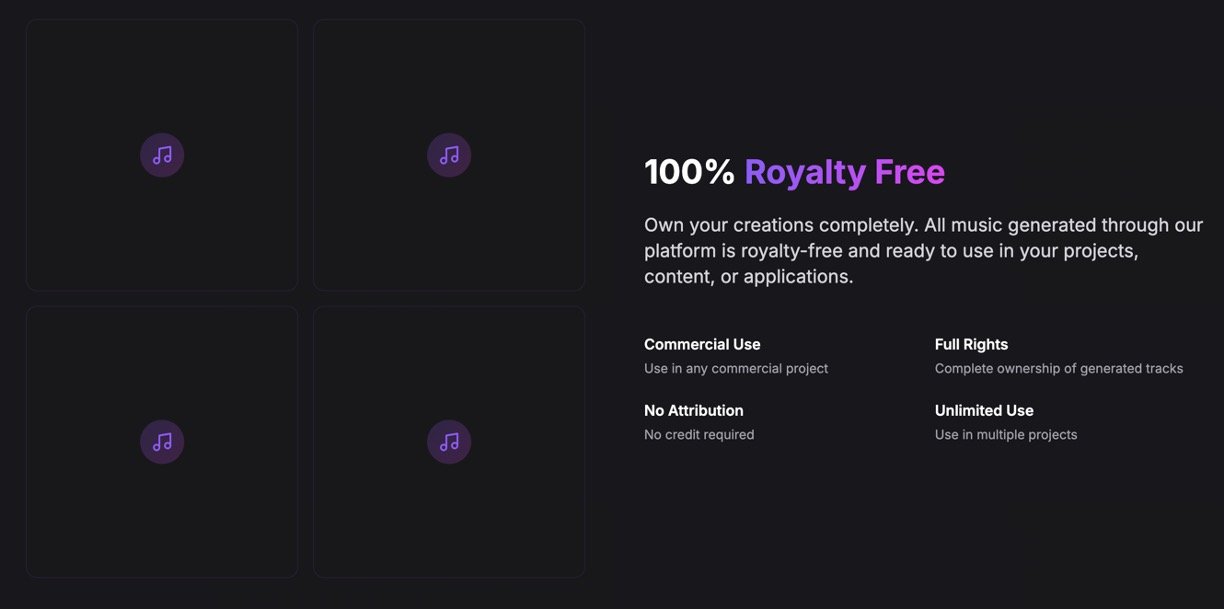Screen dimensions: 1224x610
Task: Click the "No credit required" description
Action: point(699,434)
